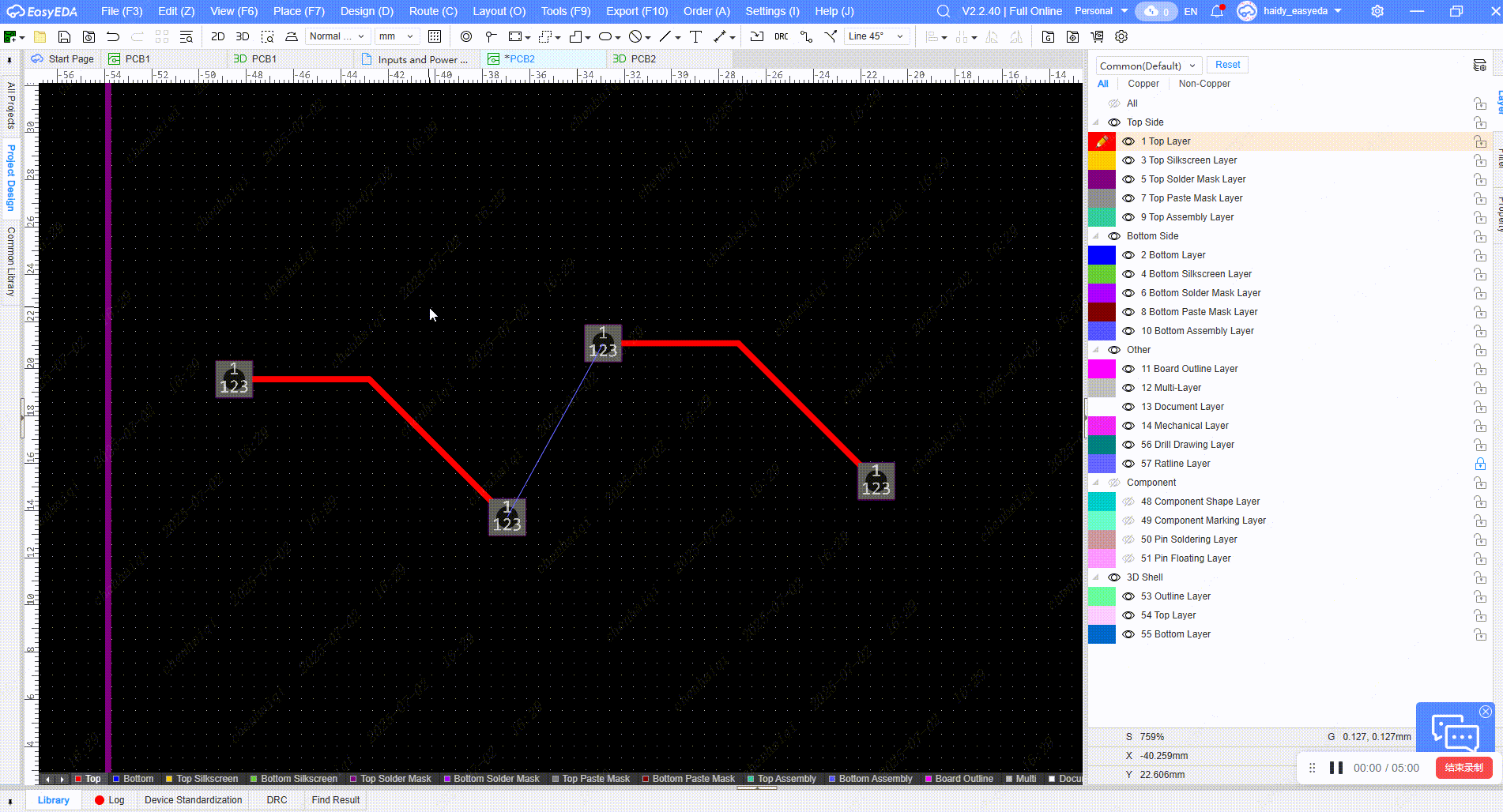The width and height of the screenshot is (1503, 812).
Task: Open the DRC tab in bottom panel
Action: coord(277,800)
